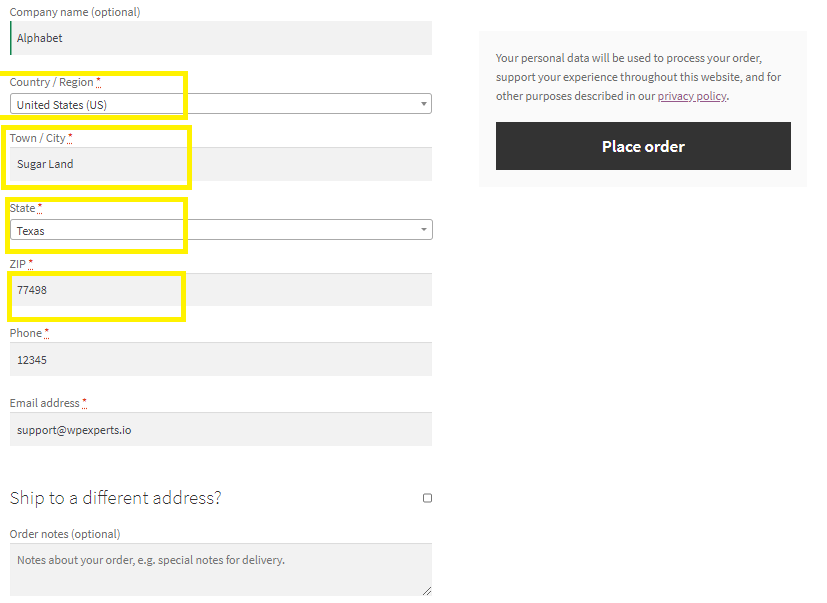The height and width of the screenshot is (603, 827).
Task: Click the Town / City label
Action: coord(37,138)
